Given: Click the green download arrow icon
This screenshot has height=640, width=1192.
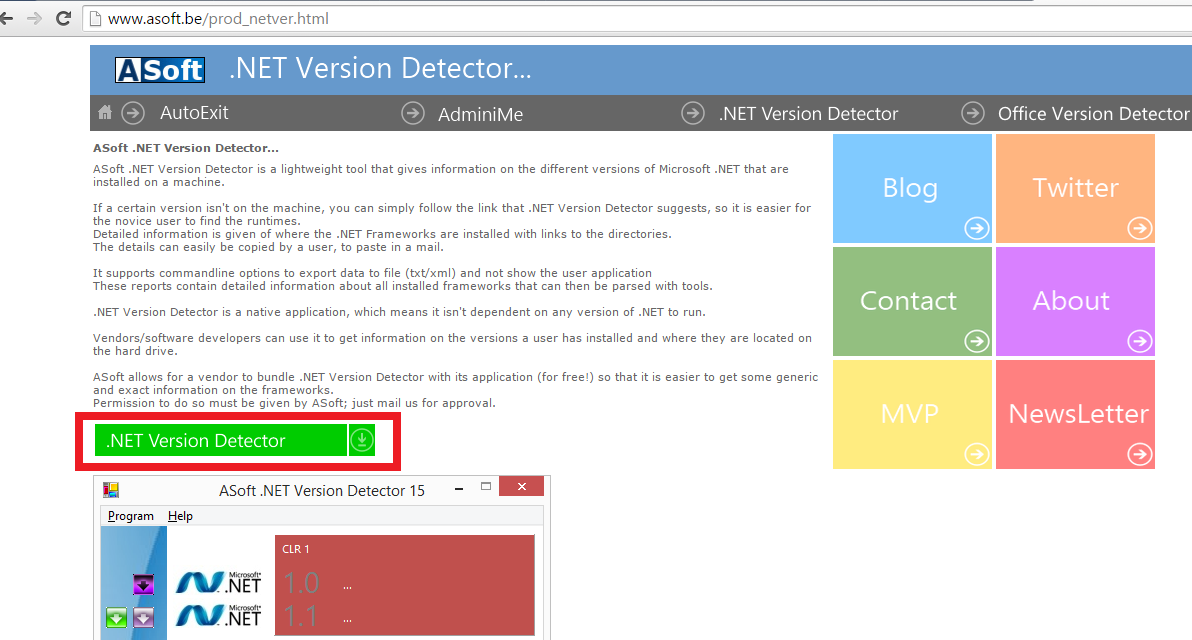Looking at the screenshot, I should coord(362,440).
